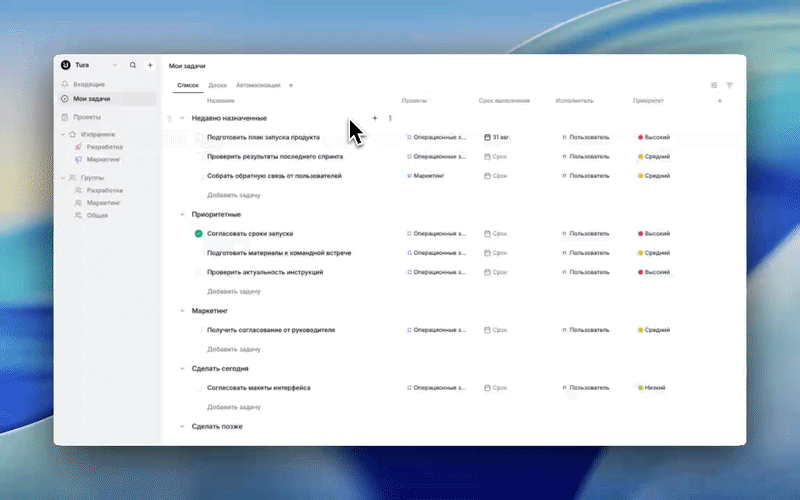Click the Исполнитель column header
The image size is (800, 500).
point(574,101)
